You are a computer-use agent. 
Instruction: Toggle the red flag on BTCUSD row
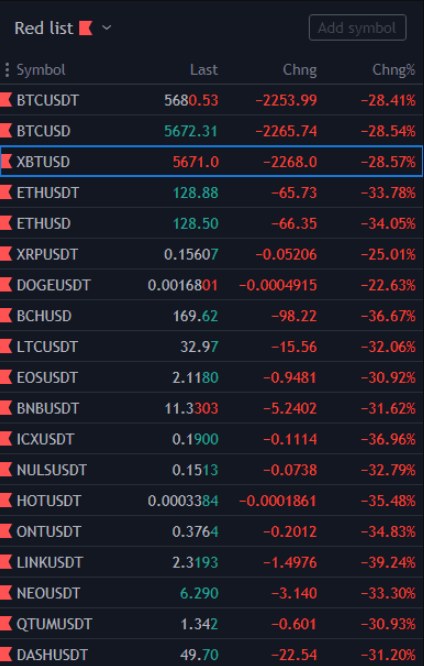pos(6,131)
